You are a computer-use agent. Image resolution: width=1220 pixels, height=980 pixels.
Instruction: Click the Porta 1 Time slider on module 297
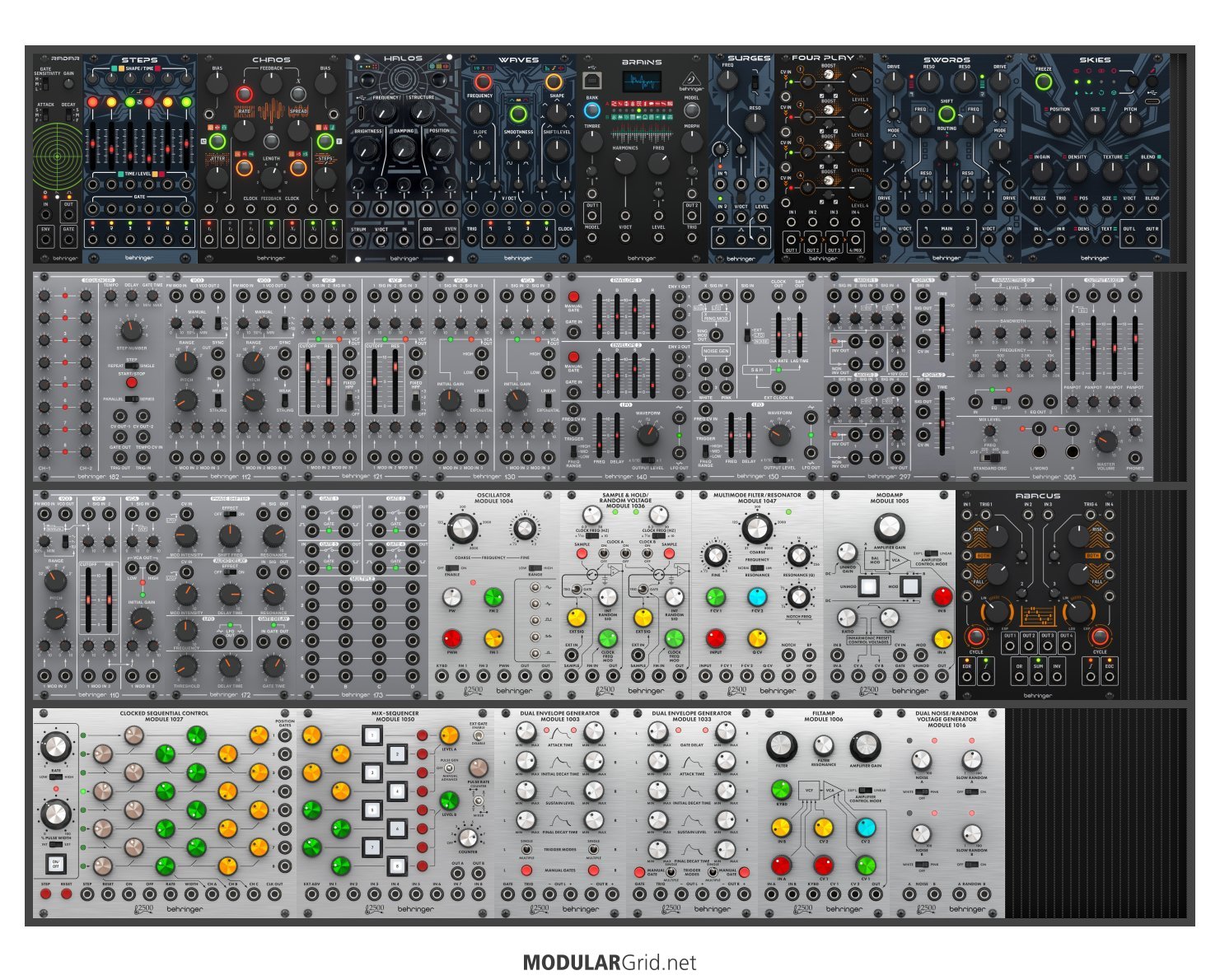942,329
